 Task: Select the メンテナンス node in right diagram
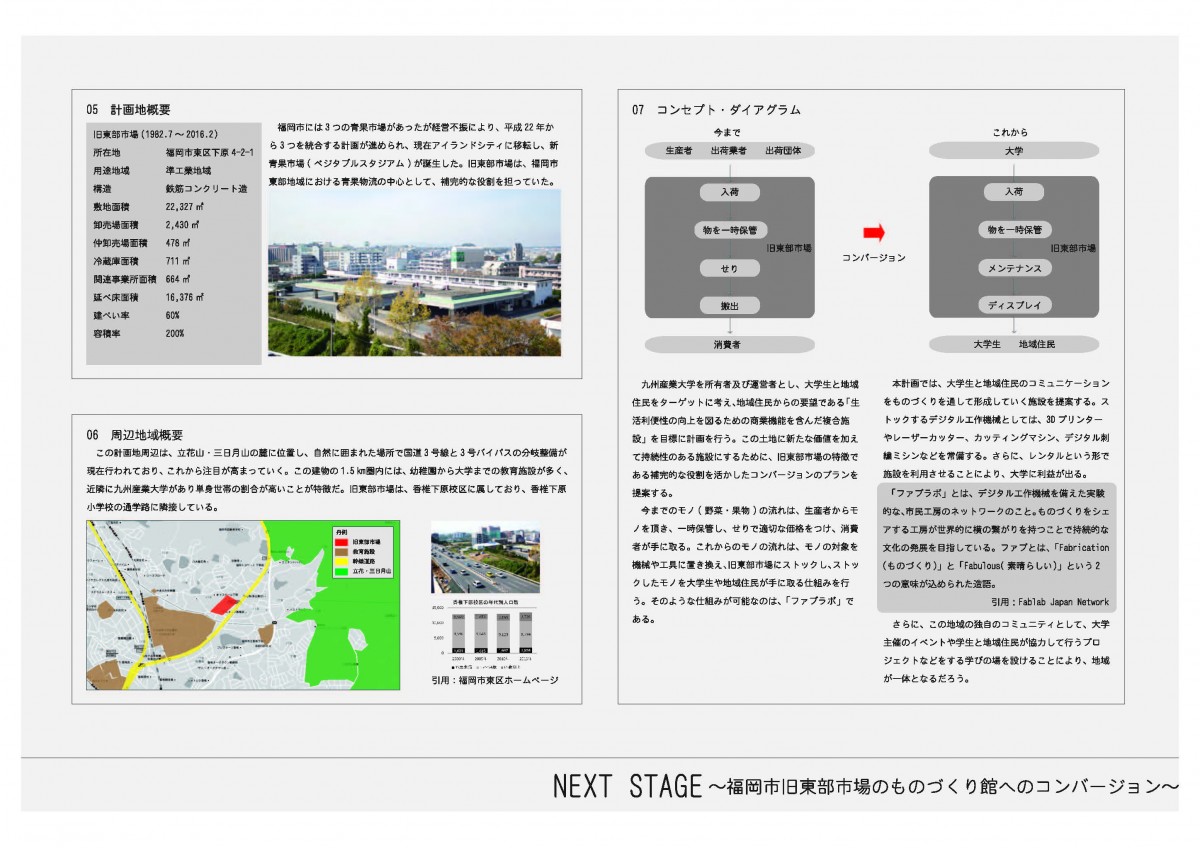click(1014, 268)
